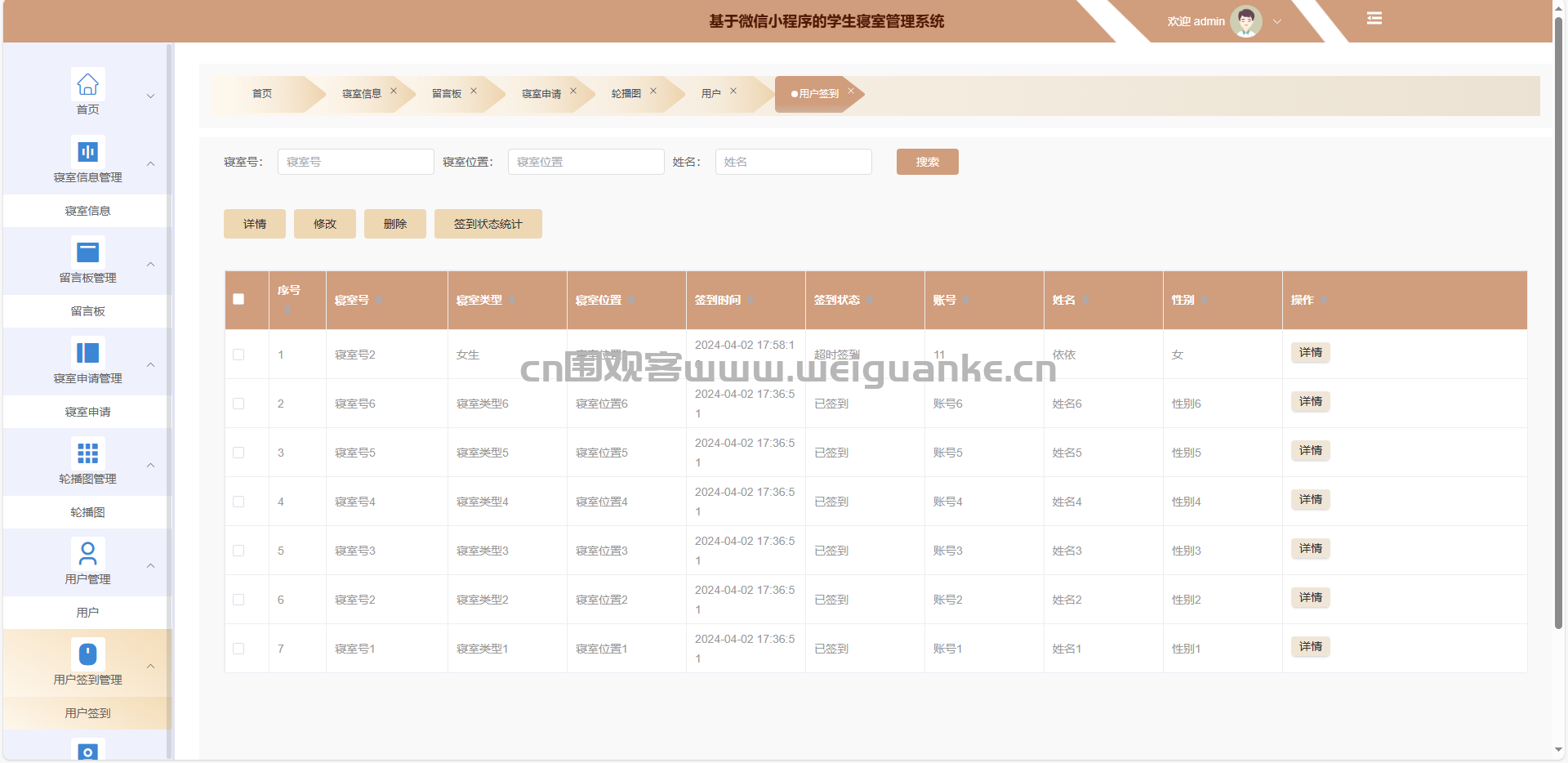Image resolution: width=1568 pixels, height=763 pixels.
Task: Focus the 寝室位置 input field
Action: tap(586, 162)
